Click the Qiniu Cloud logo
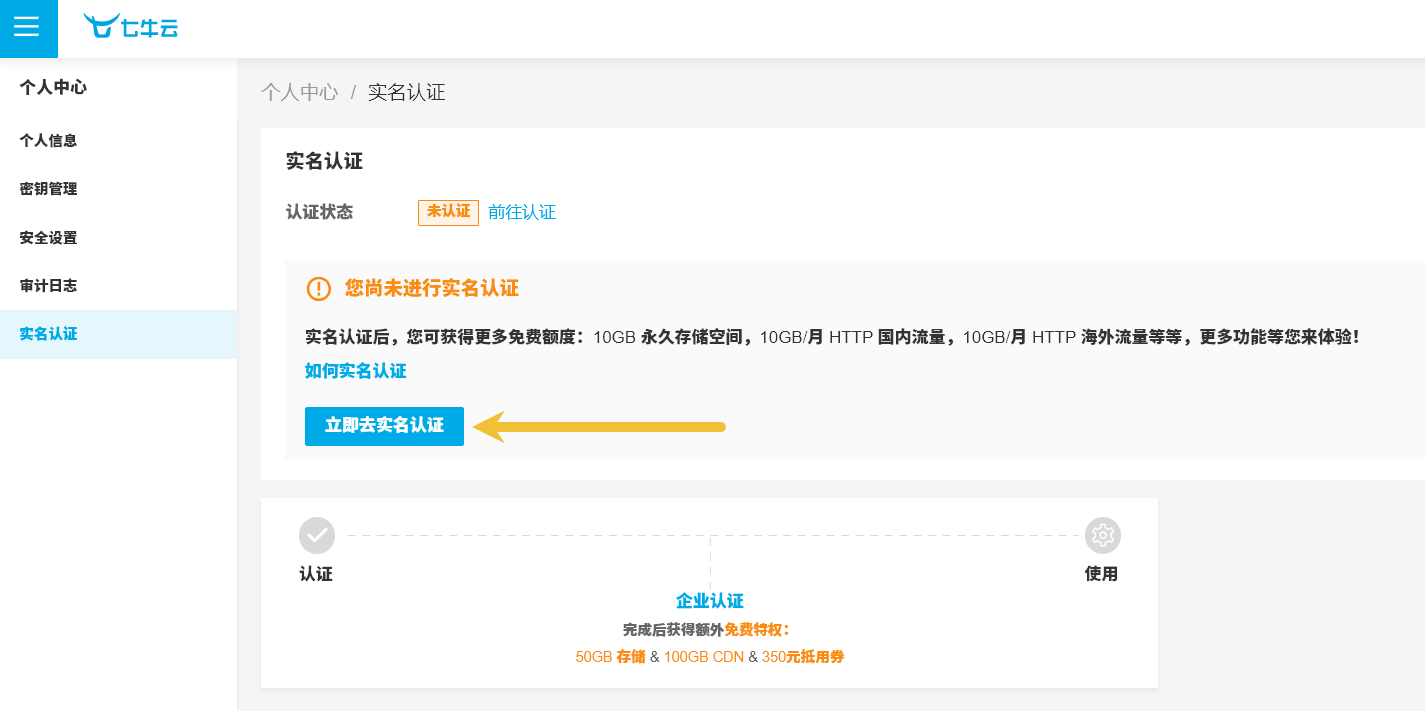 point(131,27)
